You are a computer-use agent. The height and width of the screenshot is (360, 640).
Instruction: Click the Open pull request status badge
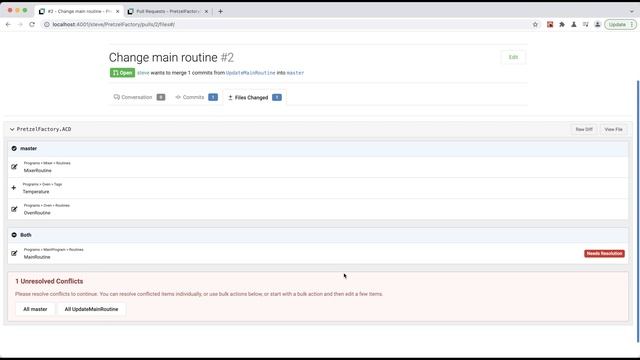pos(122,73)
